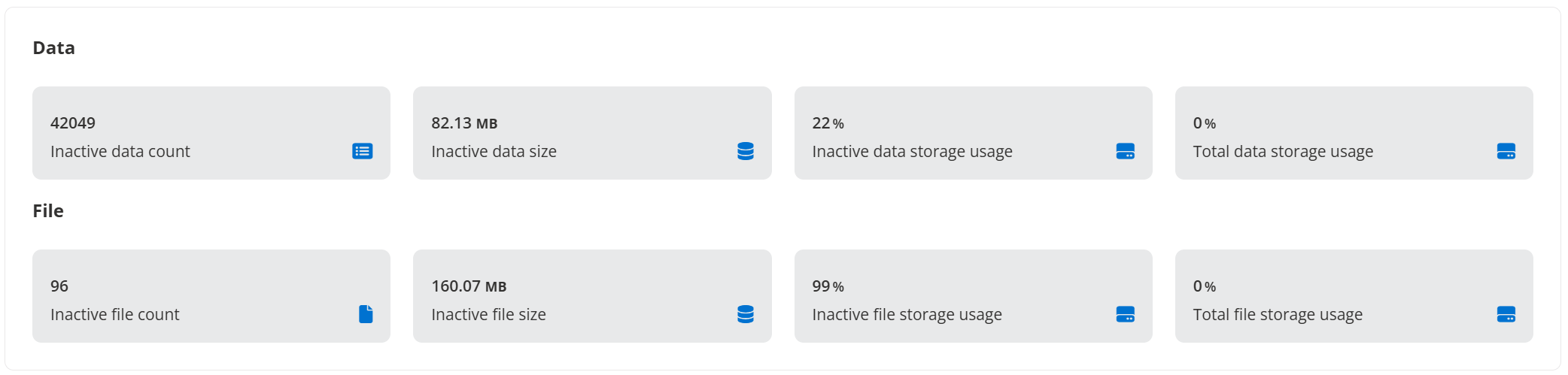This screenshot has height=375, width=1568.
Task: Select the Inactive file count card
Action: [211, 296]
